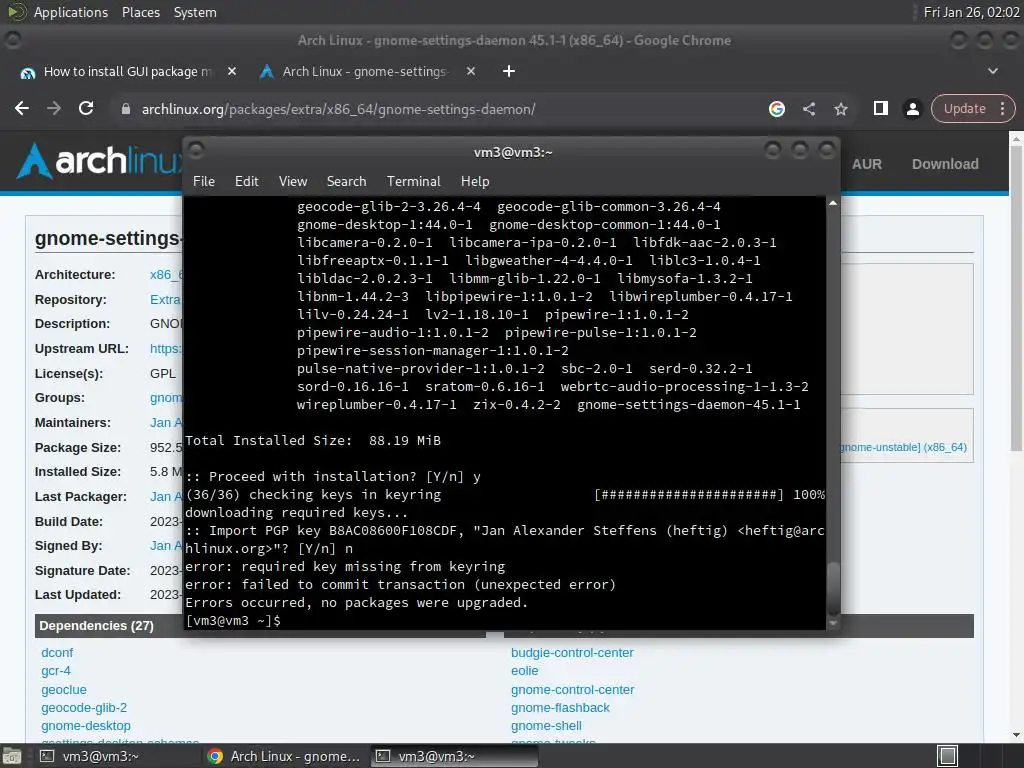Click 'Total Installed Size: 88.19 MiB' text
Screen dimensions: 1024x768
[313, 441]
